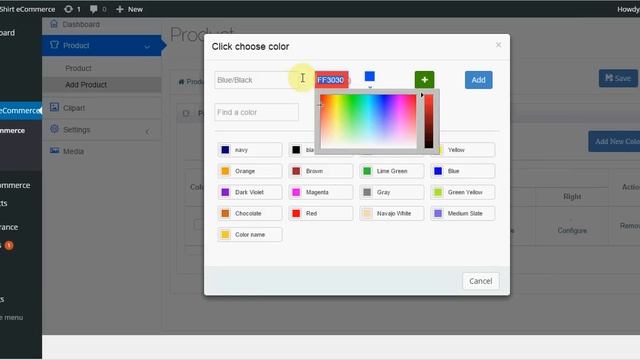The height and width of the screenshot is (360, 640).
Task: Choose the navy color option
Action: 250,150
